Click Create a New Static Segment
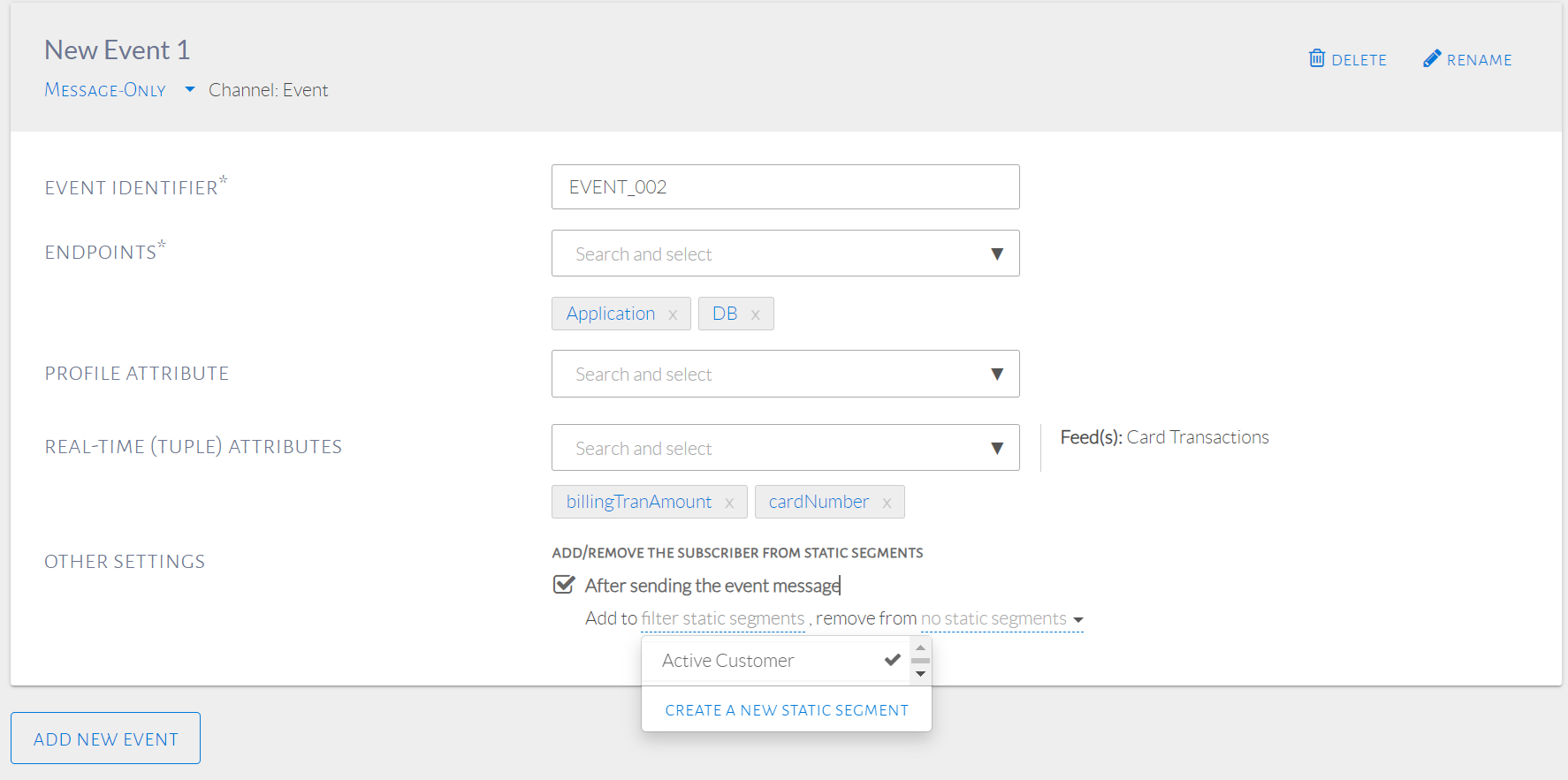Image resolution: width=1568 pixels, height=780 pixels. 786,710
